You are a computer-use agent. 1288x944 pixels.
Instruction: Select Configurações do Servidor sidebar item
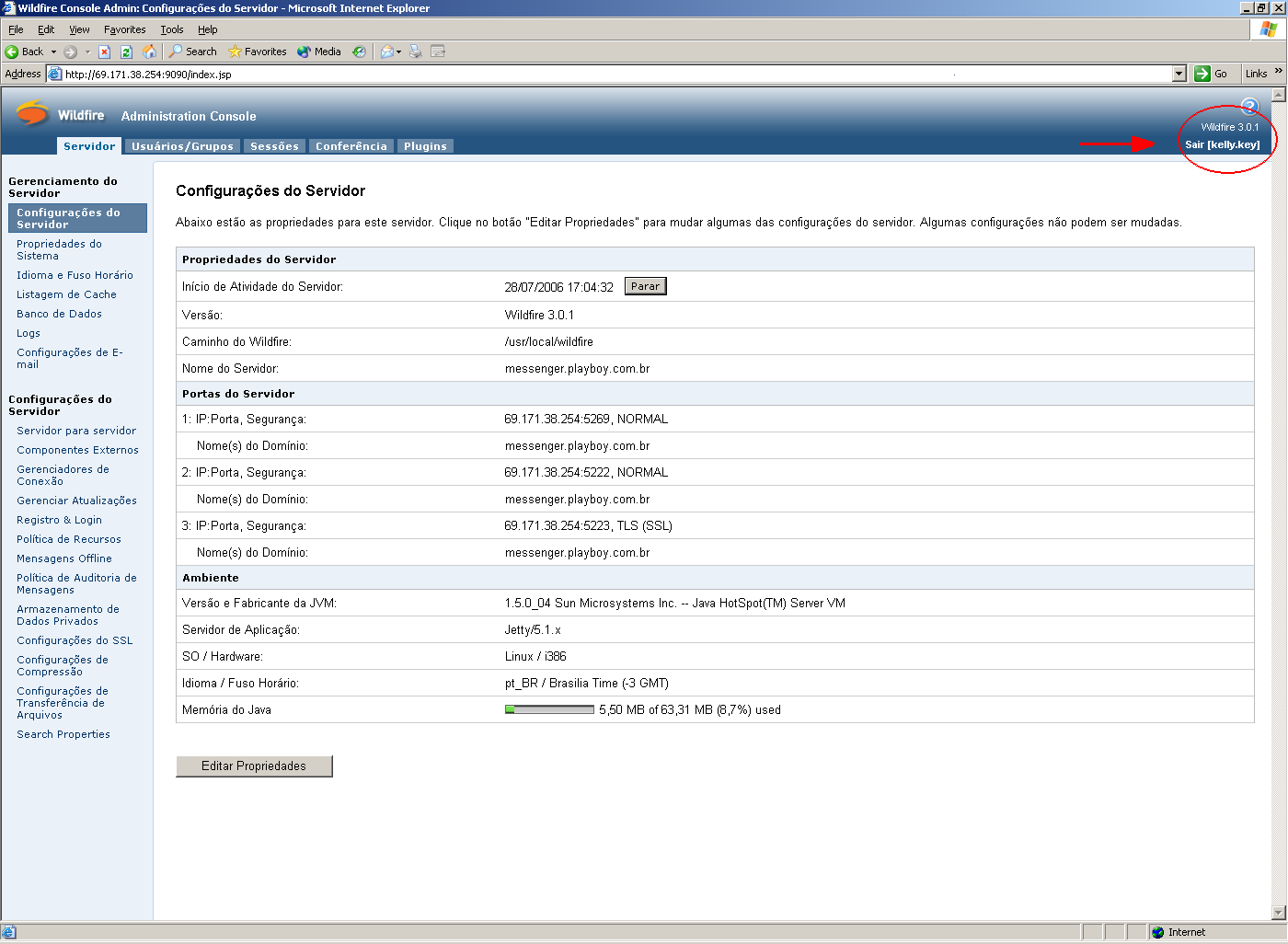point(77,218)
